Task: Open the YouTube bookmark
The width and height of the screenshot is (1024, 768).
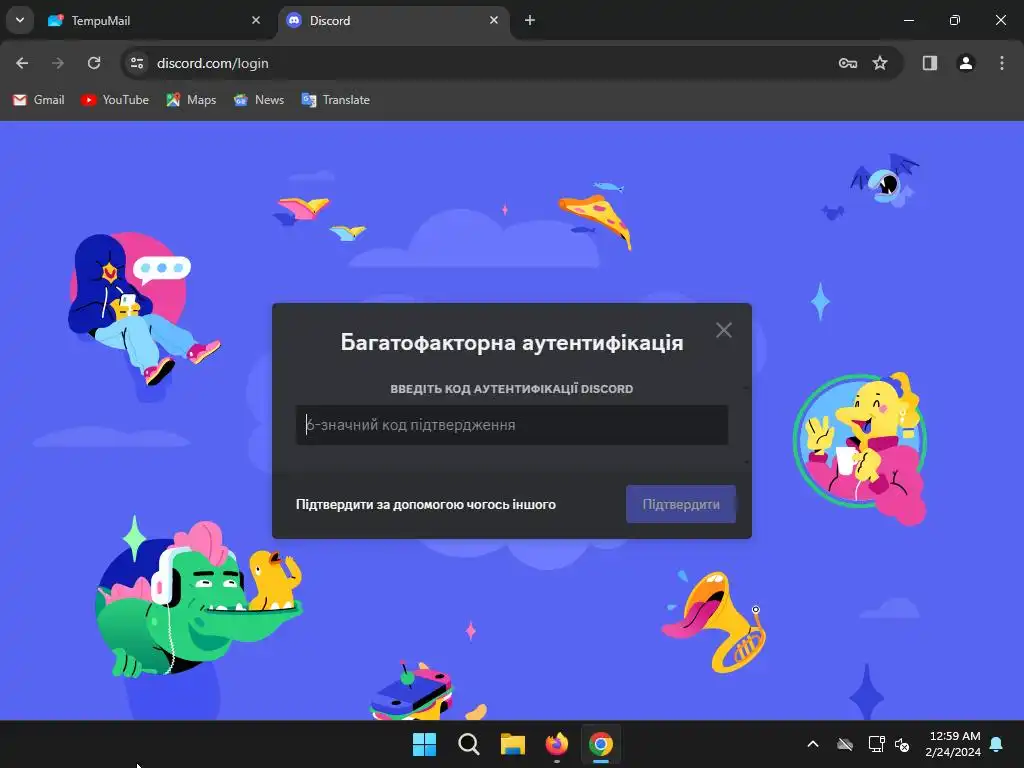Action: [x=115, y=100]
